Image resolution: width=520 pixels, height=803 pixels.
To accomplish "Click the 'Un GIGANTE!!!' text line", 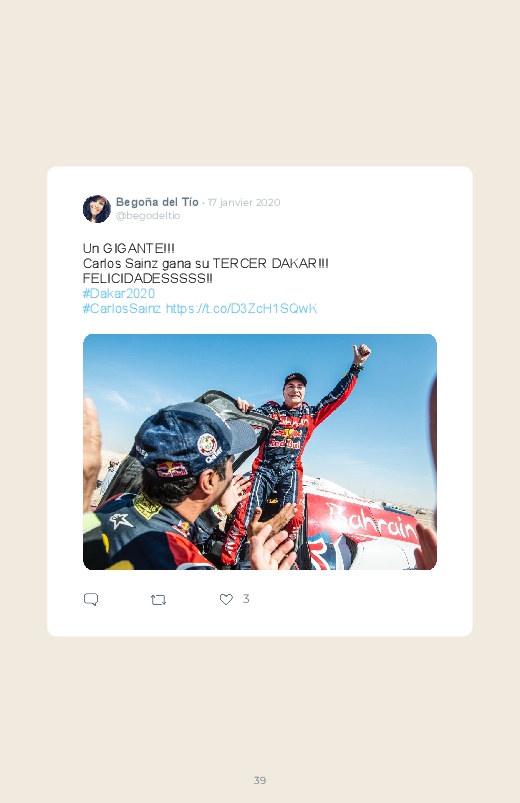I will pos(129,248).
